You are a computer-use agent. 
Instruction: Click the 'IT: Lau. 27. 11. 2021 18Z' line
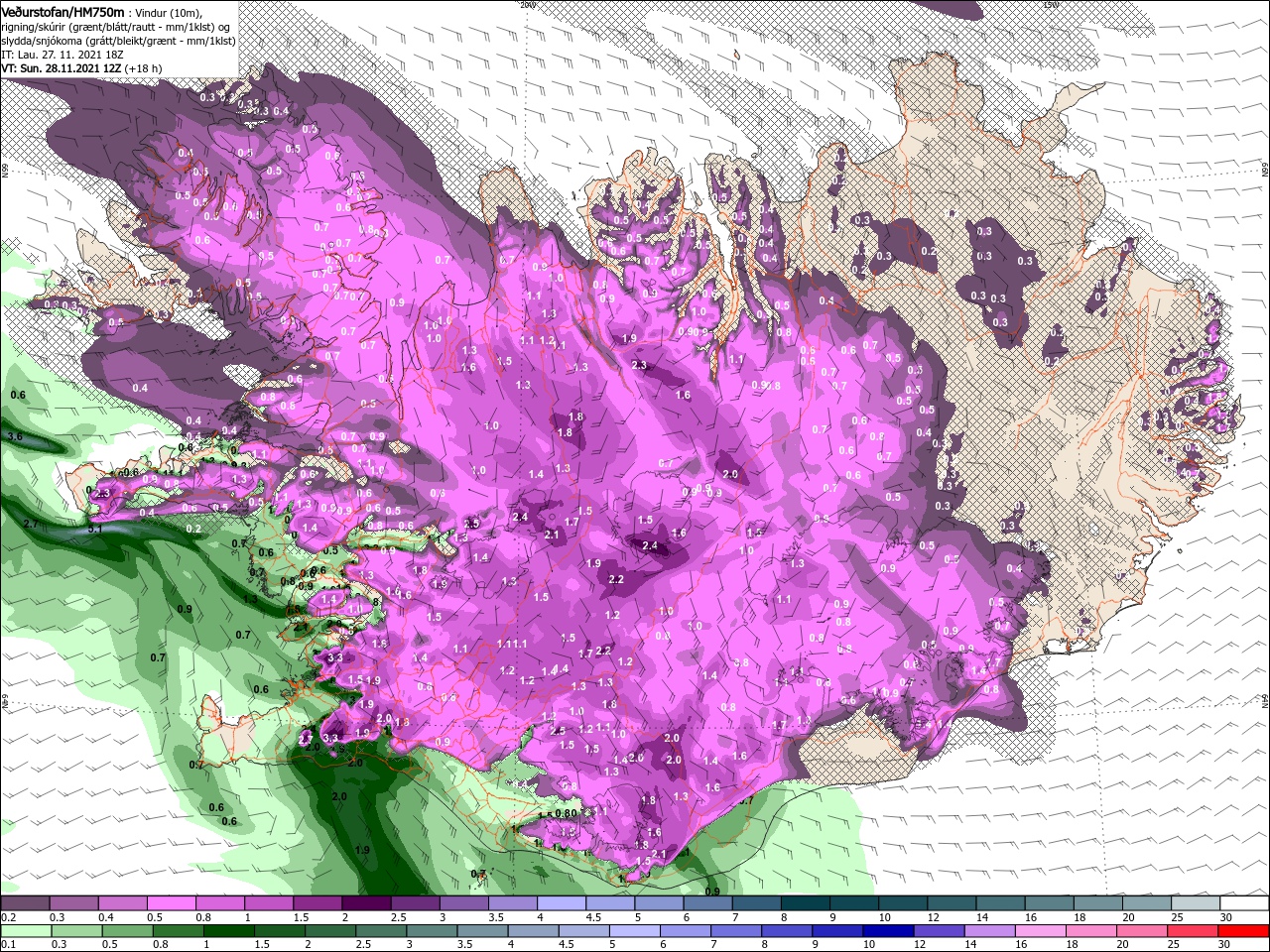(62, 55)
